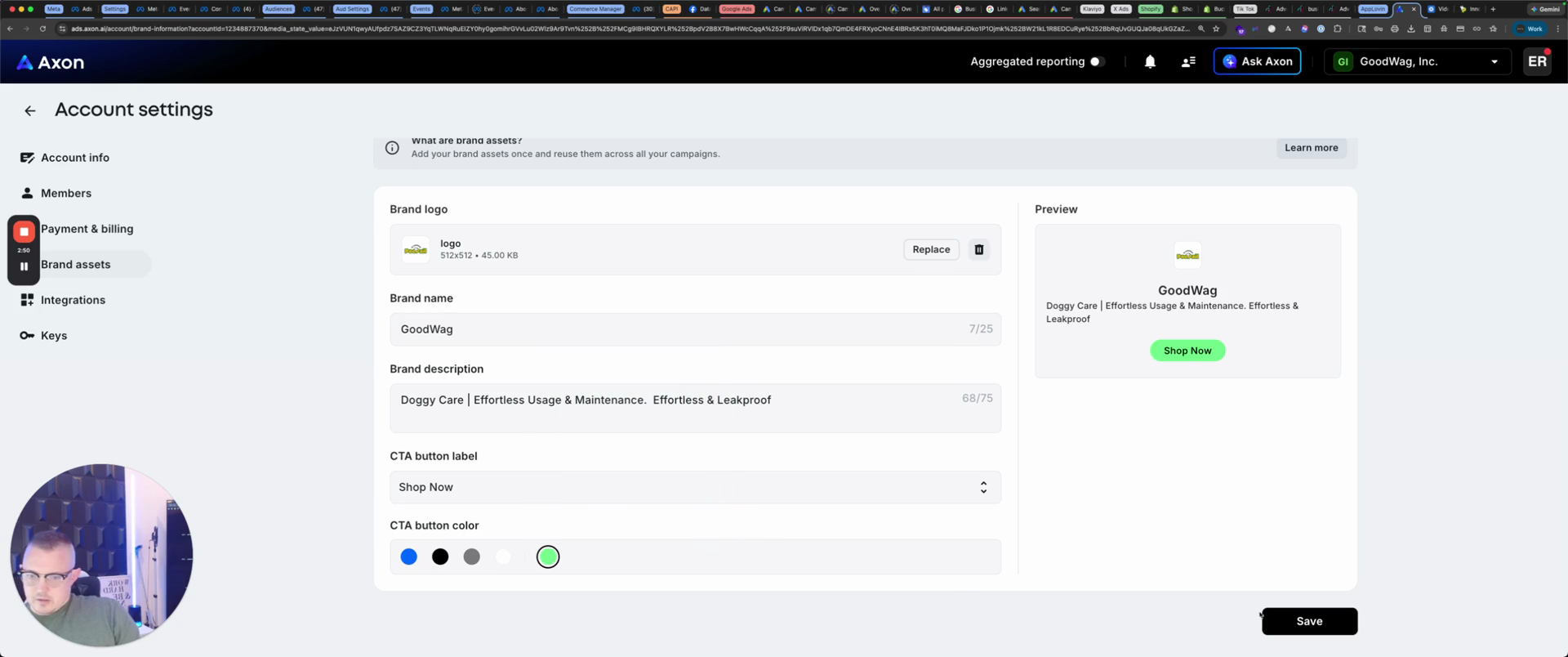Open the GoodWag, Inc. account switcher

pyautogui.click(x=1419, y=62)
